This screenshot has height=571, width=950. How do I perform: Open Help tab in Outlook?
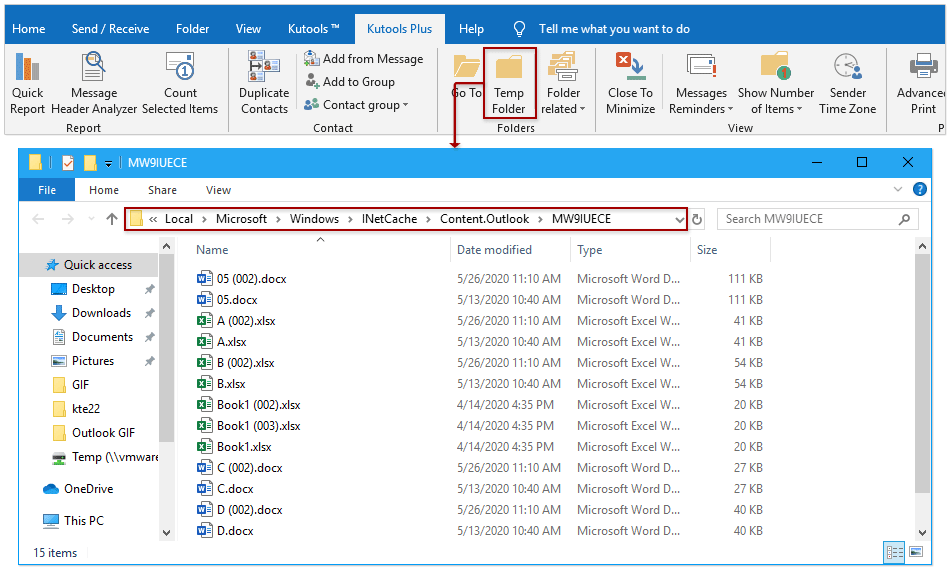[x=471, y=29]
